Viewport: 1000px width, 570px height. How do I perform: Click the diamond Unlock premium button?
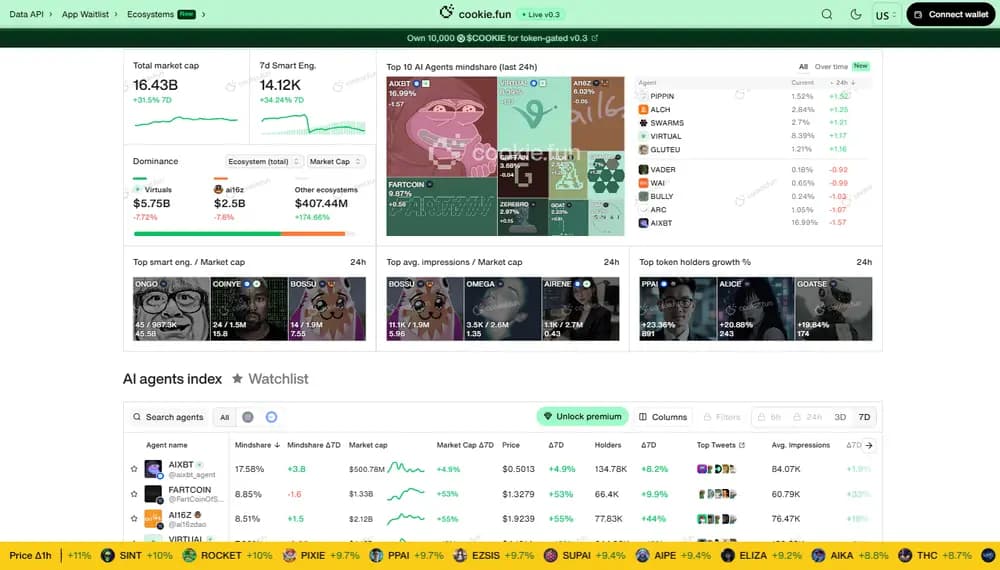pyautogui.click(x=583, y=416)
